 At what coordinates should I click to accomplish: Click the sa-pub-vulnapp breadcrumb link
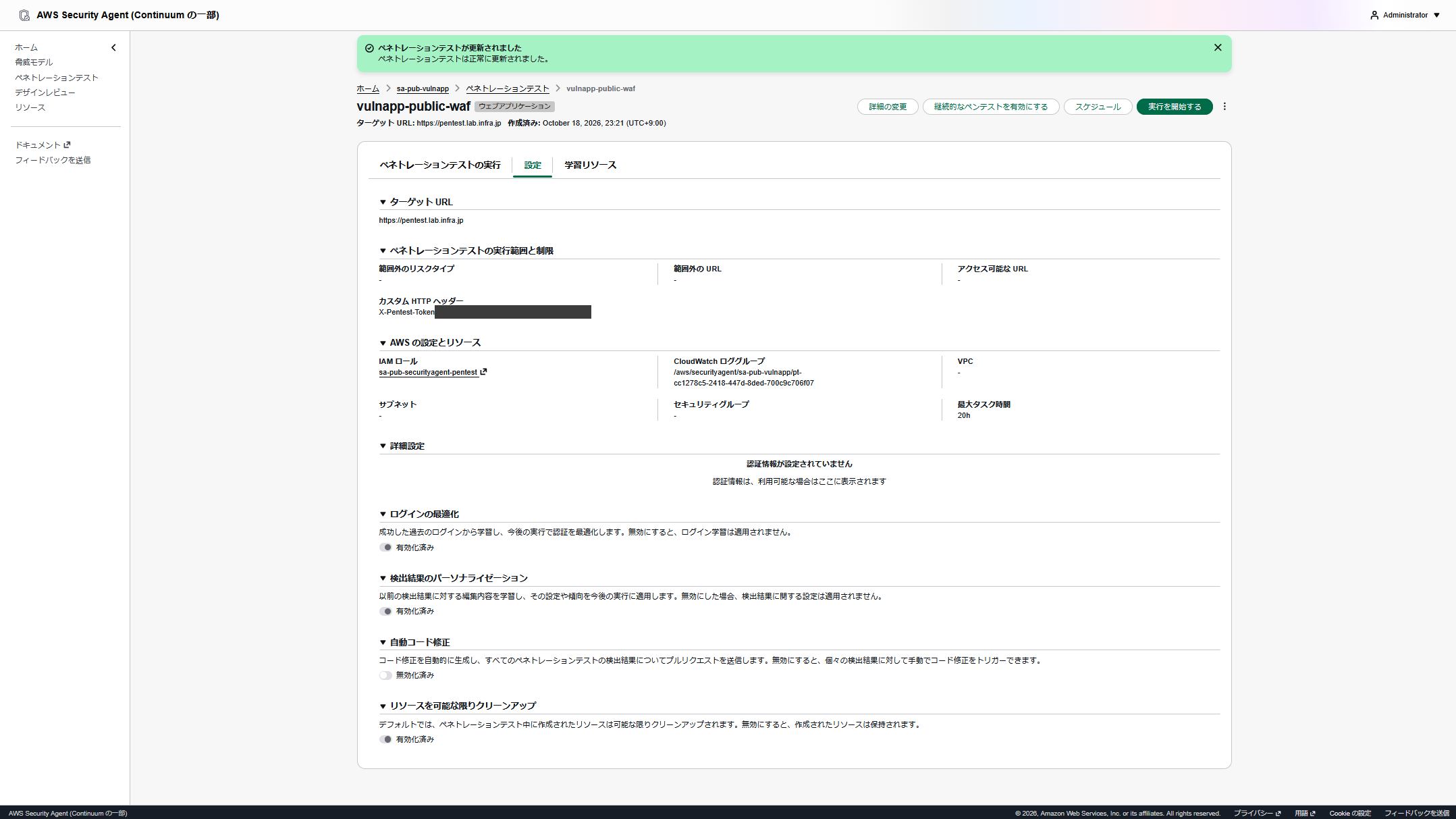pos(423,88)
